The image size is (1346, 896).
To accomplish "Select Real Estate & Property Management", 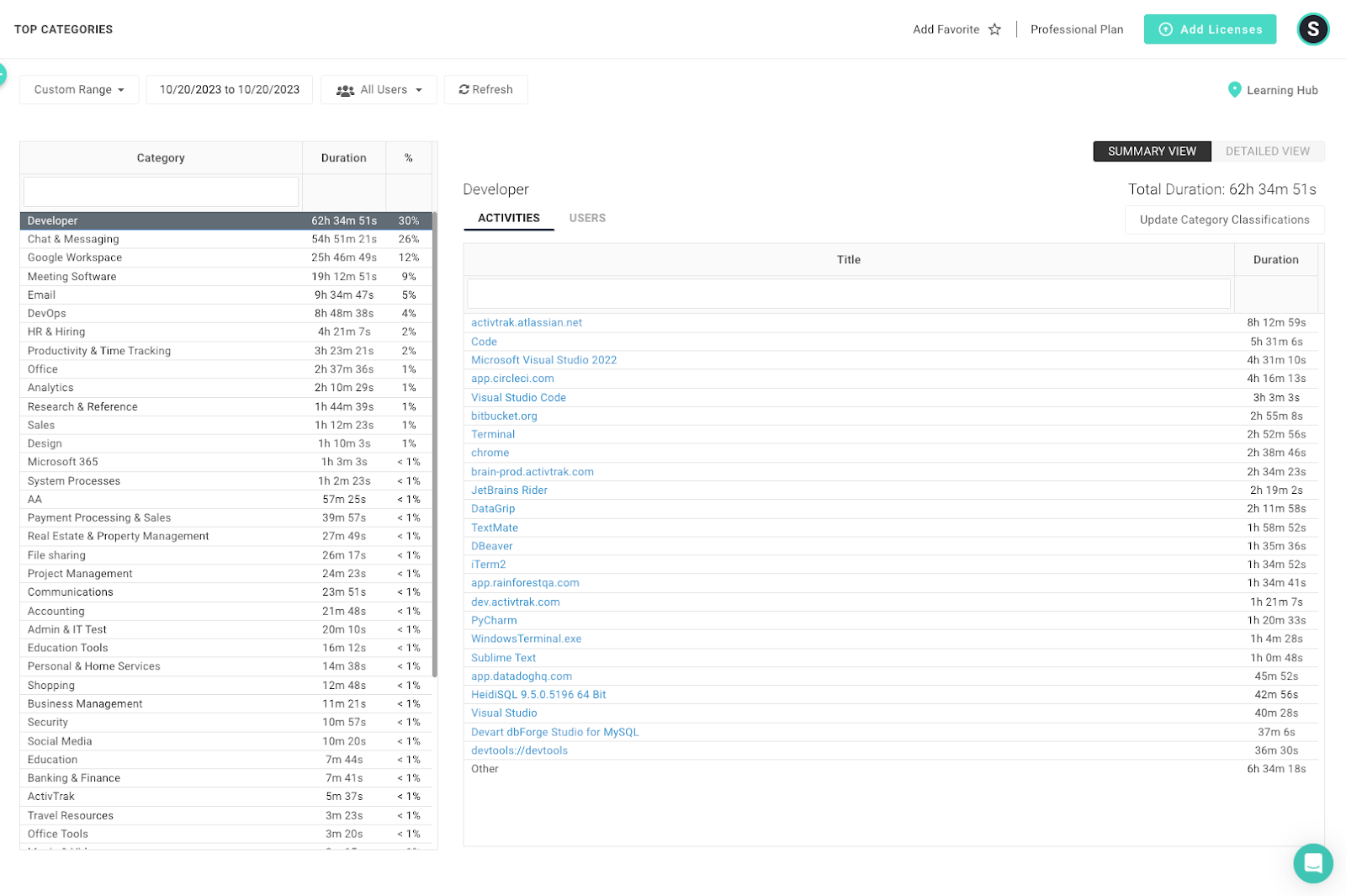I will 225,536.
